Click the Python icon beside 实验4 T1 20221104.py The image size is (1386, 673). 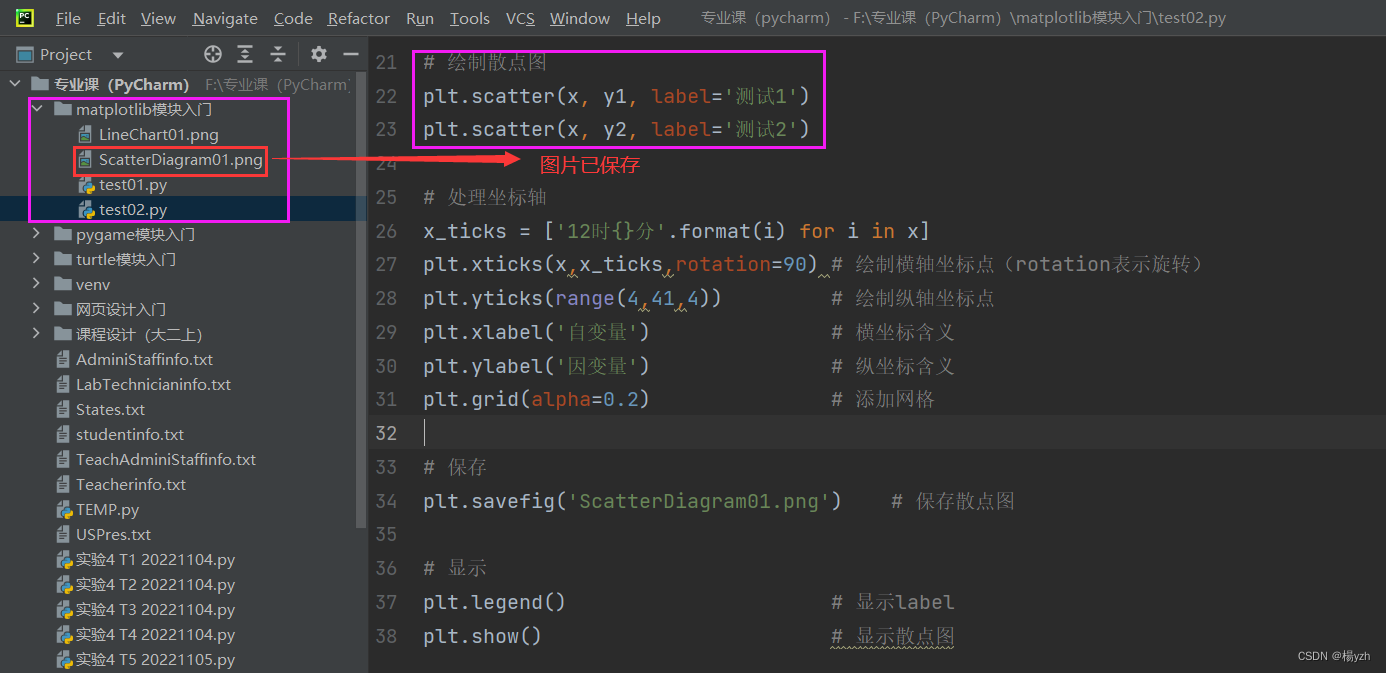tap(64, 559)
